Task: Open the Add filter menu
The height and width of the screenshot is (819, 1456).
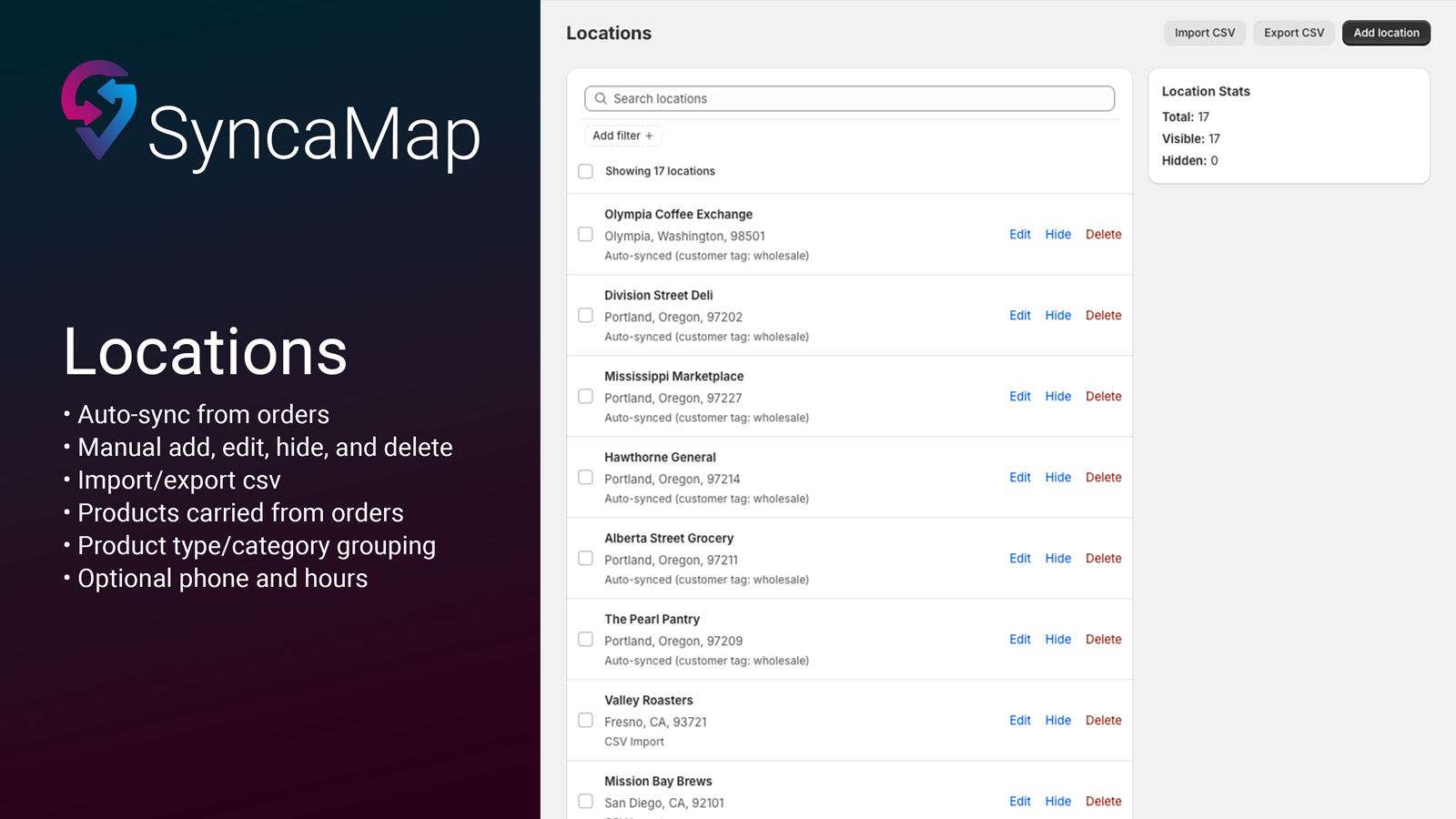Action: click(x=623, y=136)
